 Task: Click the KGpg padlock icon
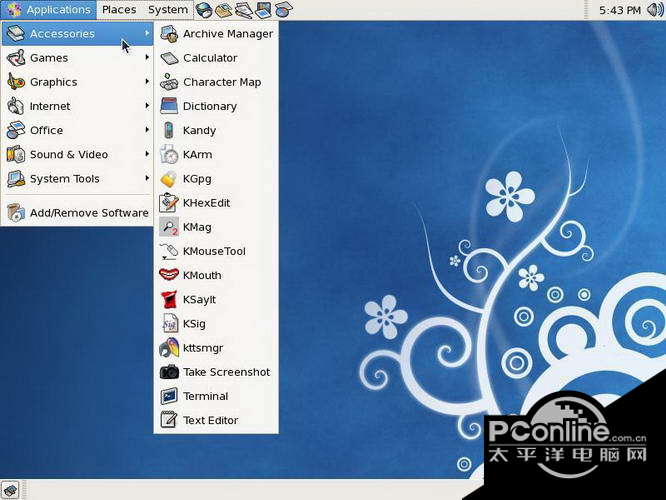(x=169, y=179)
